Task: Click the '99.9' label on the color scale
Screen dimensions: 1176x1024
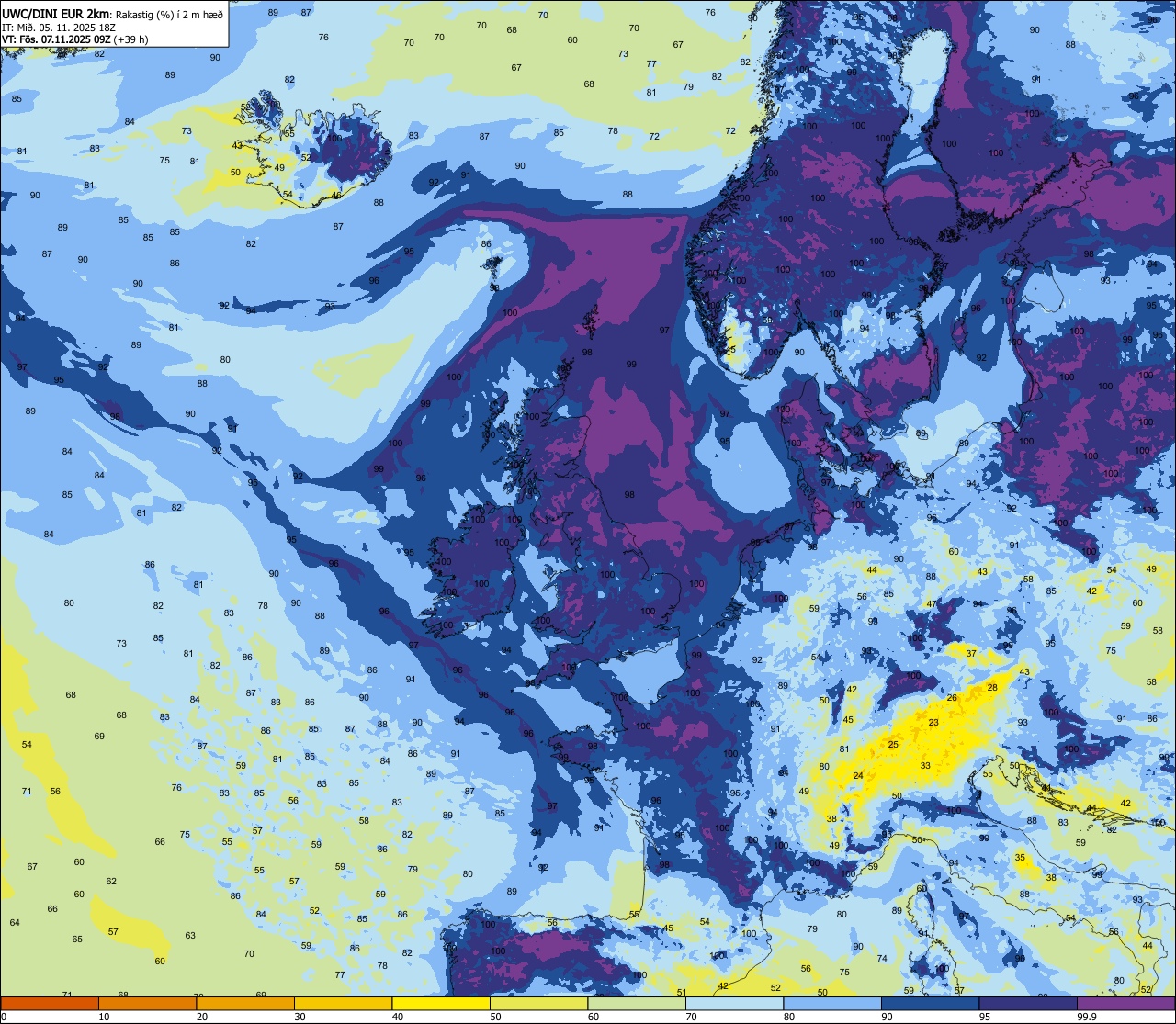Action: pyautogui.click(x=1087, y=1017)
